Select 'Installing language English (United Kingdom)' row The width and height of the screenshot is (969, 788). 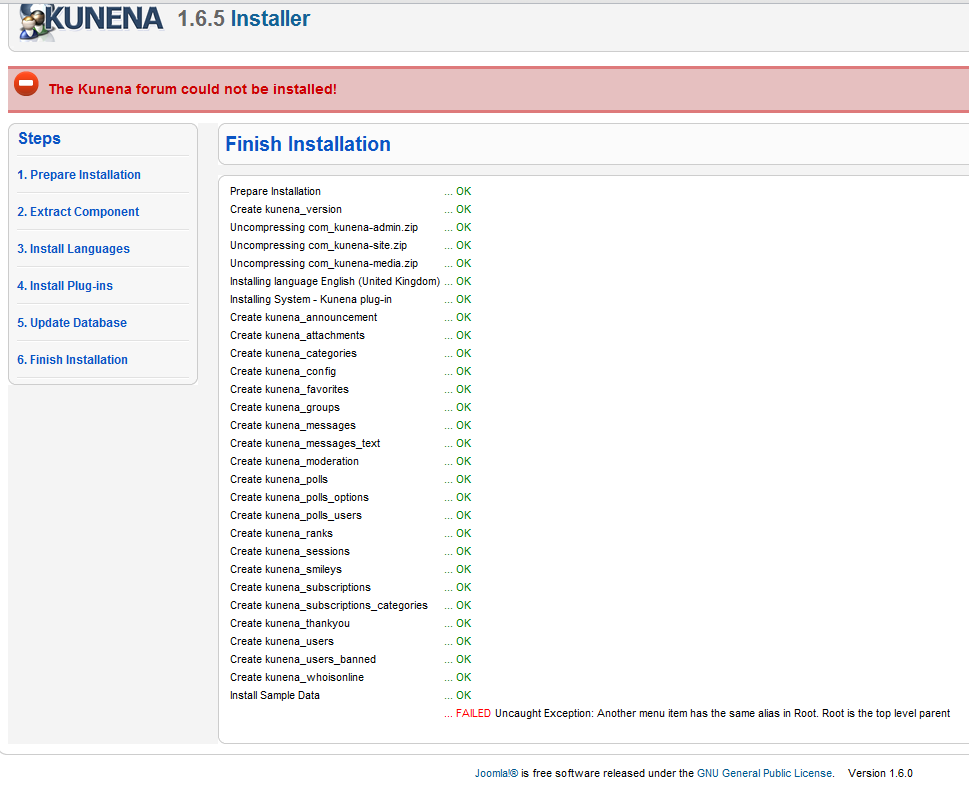point(350,281)
